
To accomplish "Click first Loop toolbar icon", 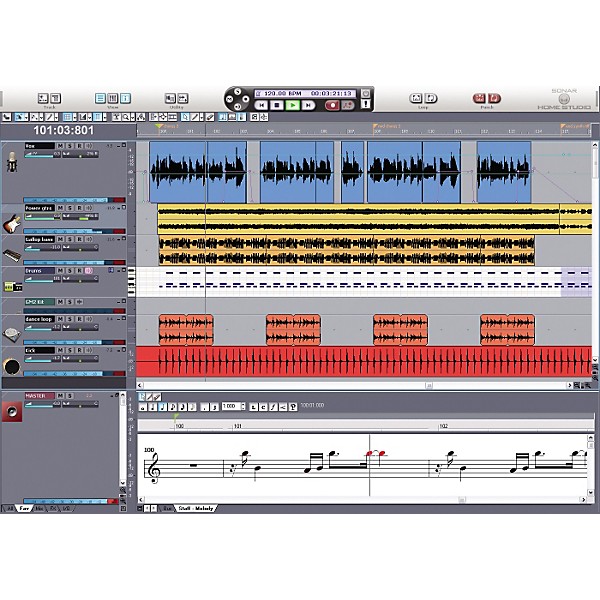I will tap(416, 98).
